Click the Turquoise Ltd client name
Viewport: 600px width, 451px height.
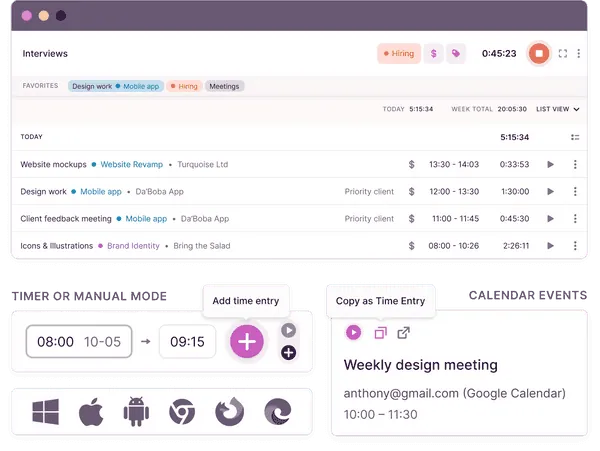[202, 164]
